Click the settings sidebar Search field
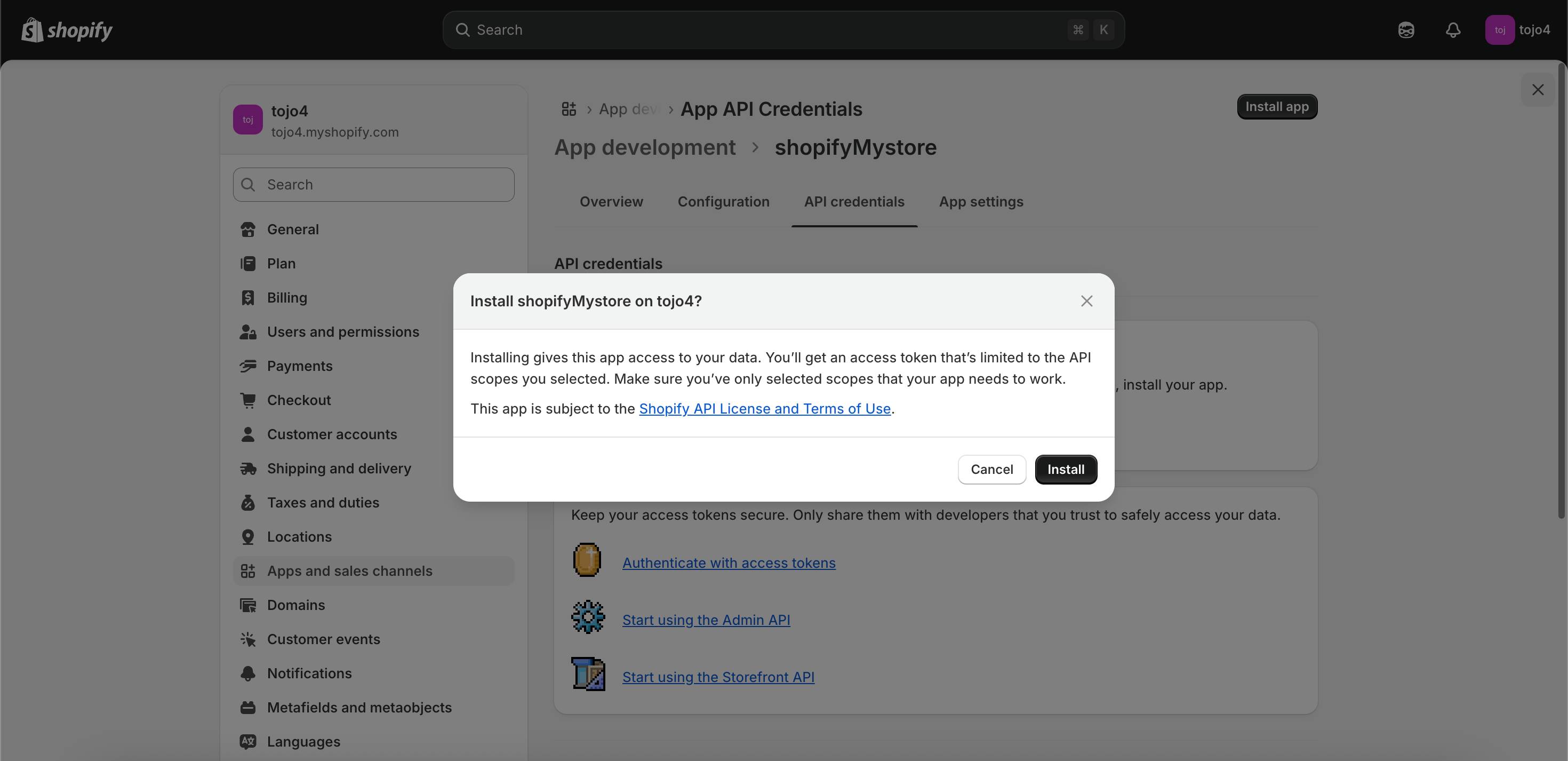Screen dimensions: 1568x761 (373, 185)
